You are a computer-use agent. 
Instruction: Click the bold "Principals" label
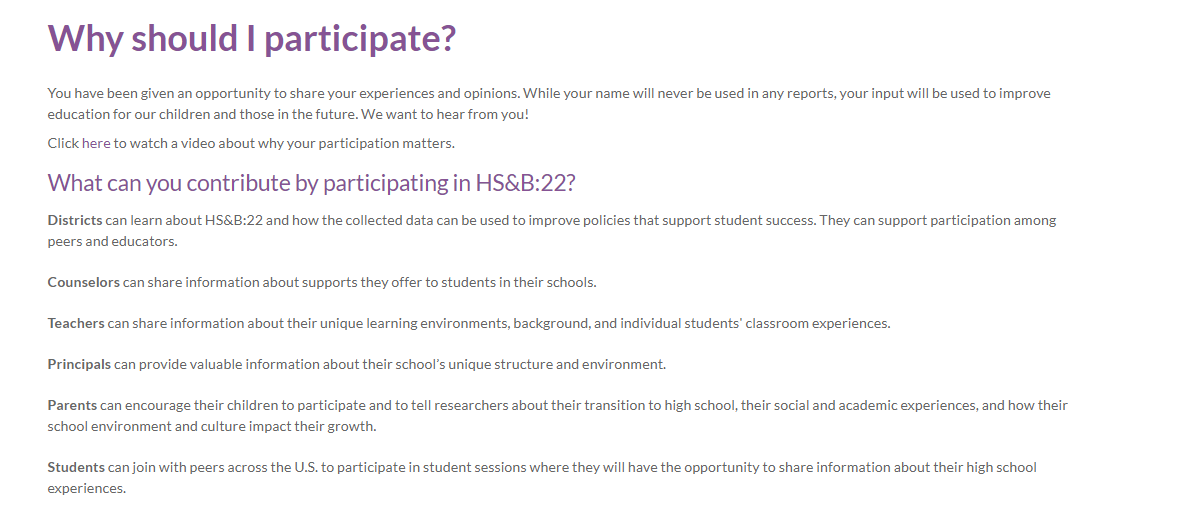pyautogui.click(x=79, y=364)
